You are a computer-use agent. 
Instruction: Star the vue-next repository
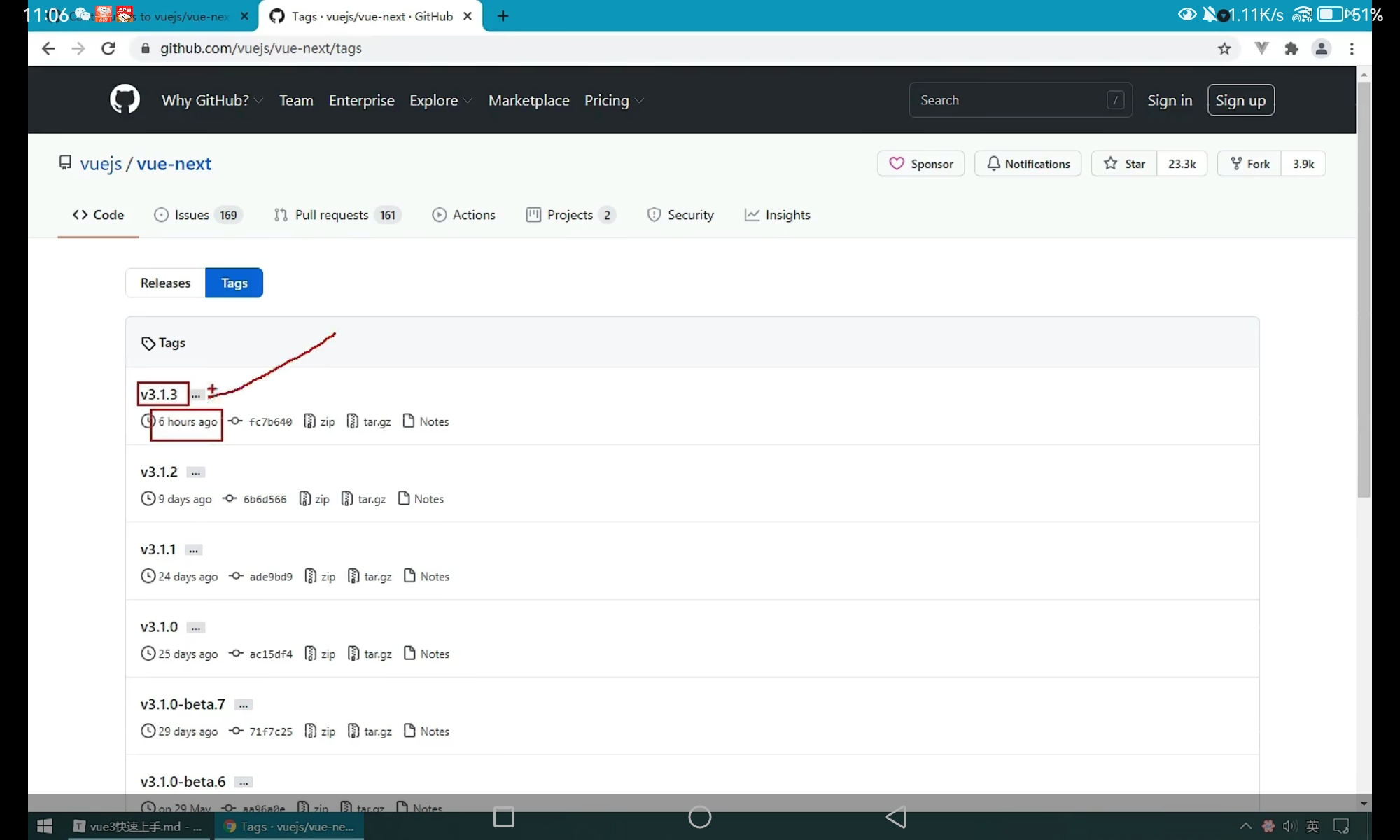[x=1124, y=164]
